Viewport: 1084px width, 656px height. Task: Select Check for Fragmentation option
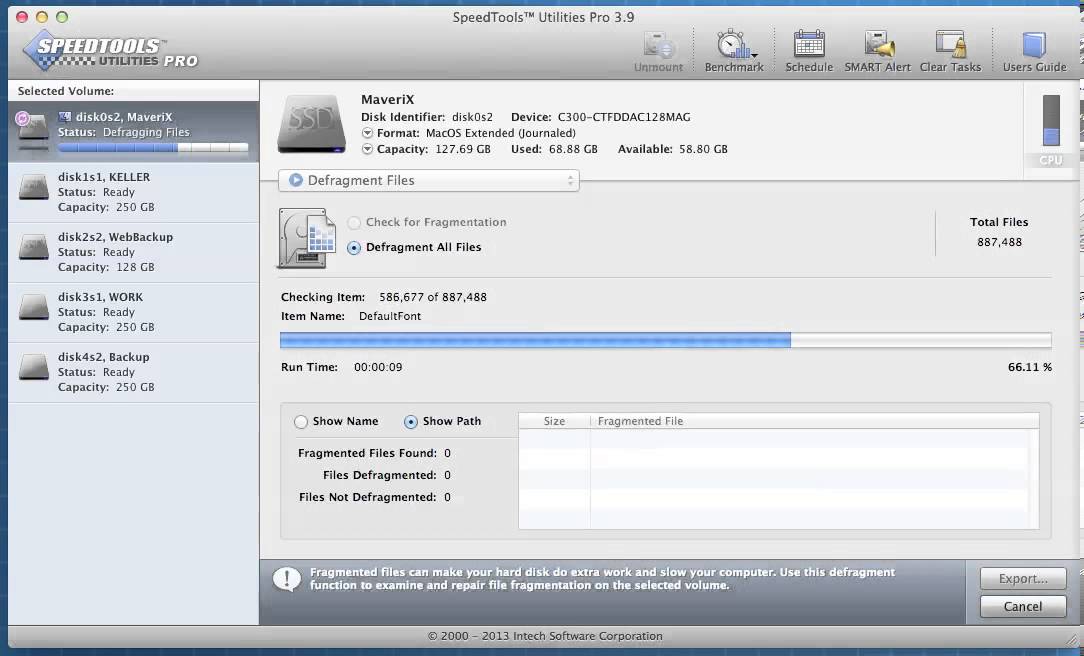point(354,223)
